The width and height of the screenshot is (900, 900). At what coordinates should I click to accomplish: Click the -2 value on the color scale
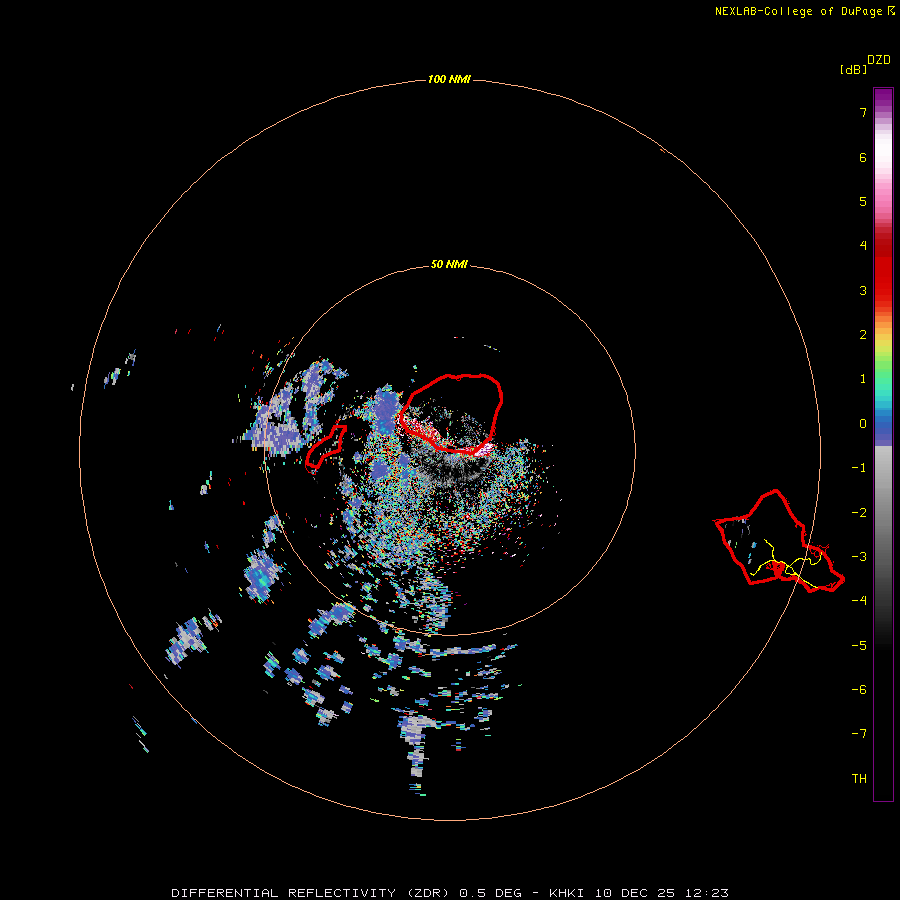[x=859, y=513]
